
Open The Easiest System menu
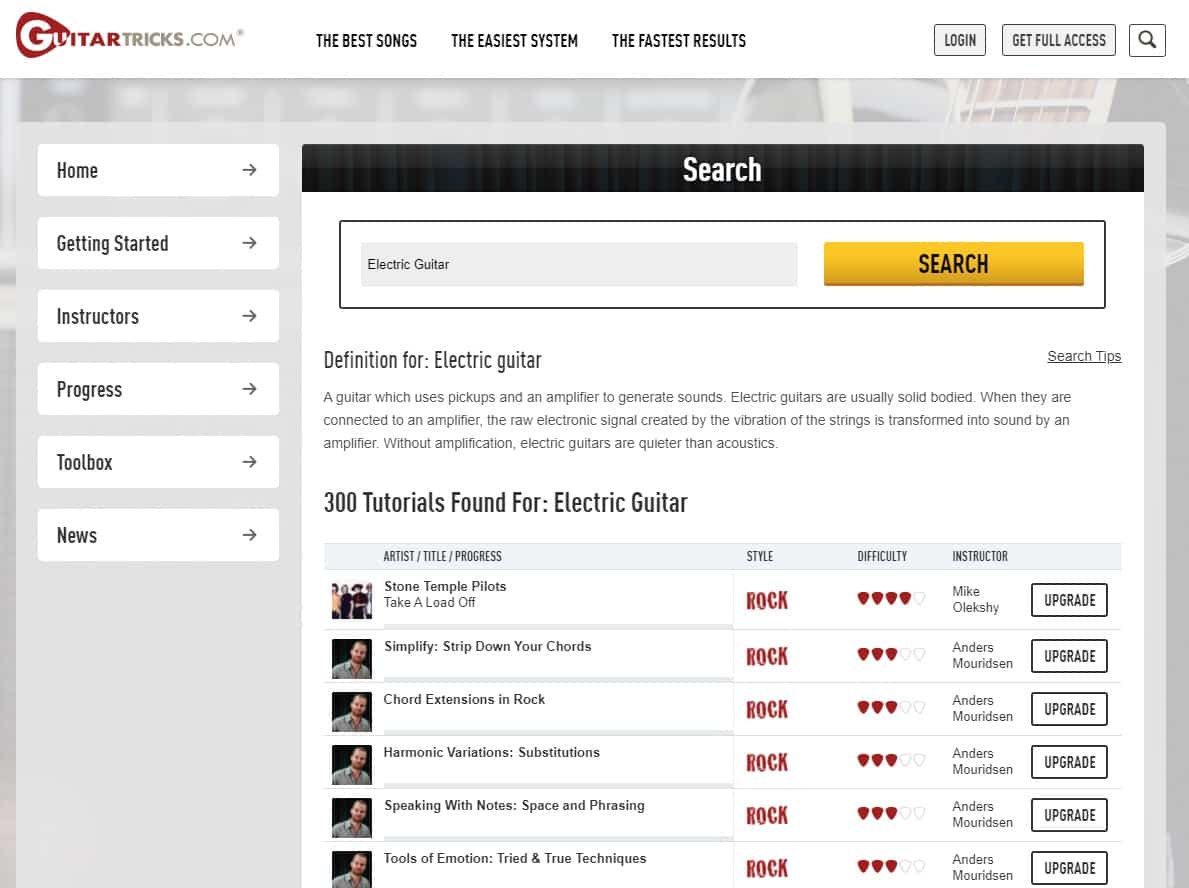click(514, 41)
